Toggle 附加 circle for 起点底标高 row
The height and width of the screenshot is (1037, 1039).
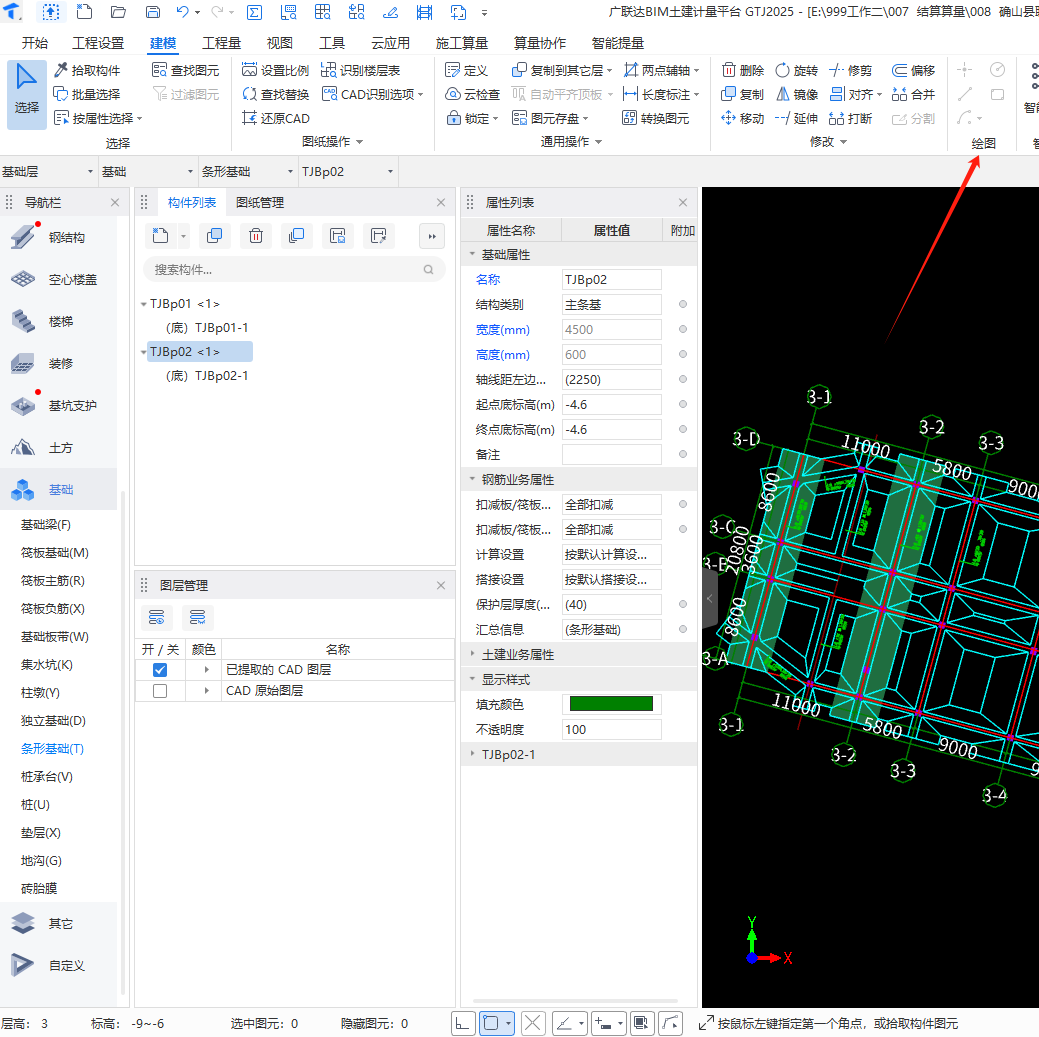pos(683,404)
